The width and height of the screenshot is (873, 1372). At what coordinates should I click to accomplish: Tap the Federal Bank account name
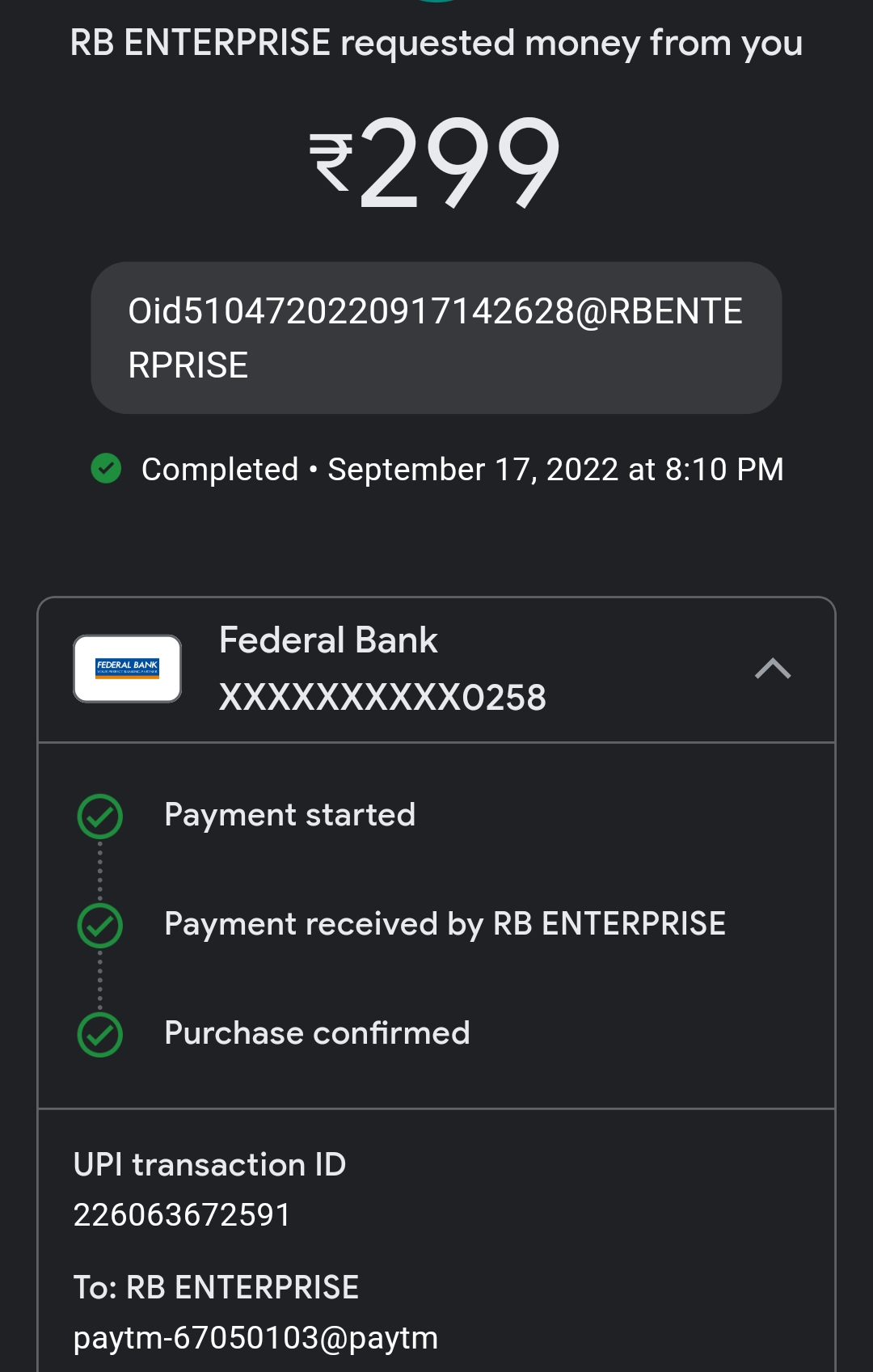click(328, 640)
